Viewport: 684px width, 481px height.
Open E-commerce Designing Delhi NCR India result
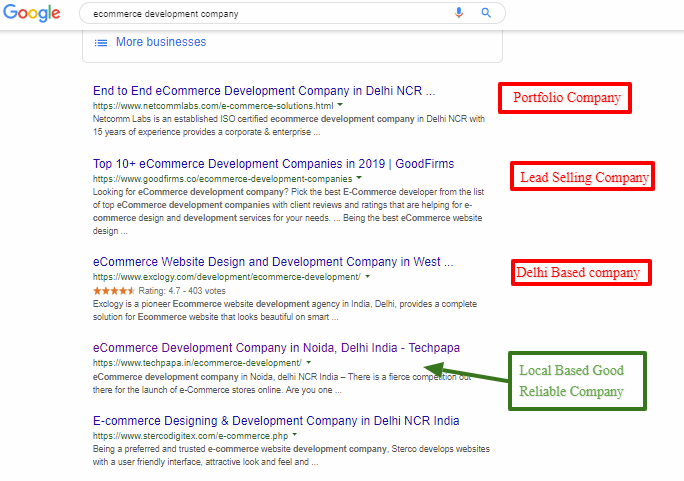coord(276,421)
